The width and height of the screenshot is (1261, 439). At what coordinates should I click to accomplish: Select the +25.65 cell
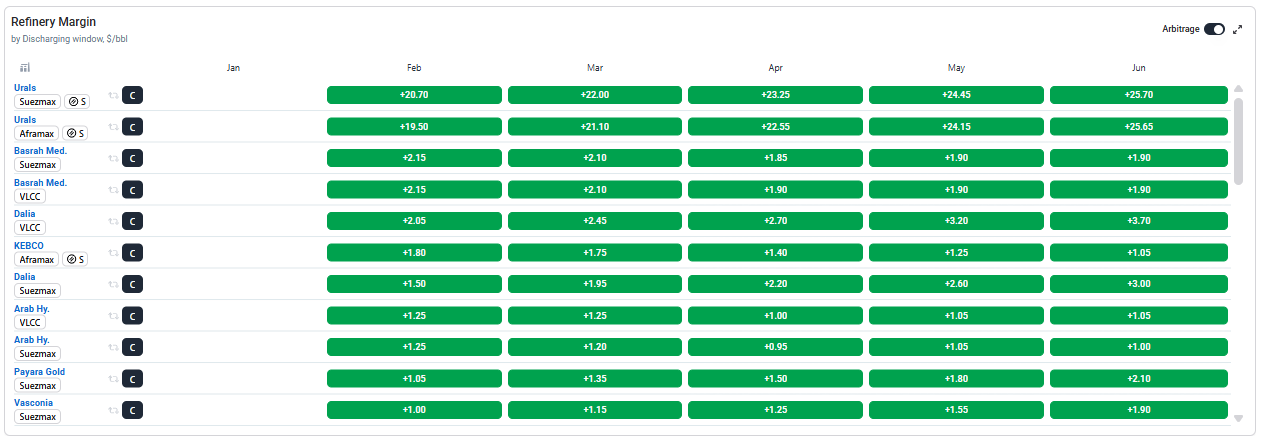(1138, 127)
